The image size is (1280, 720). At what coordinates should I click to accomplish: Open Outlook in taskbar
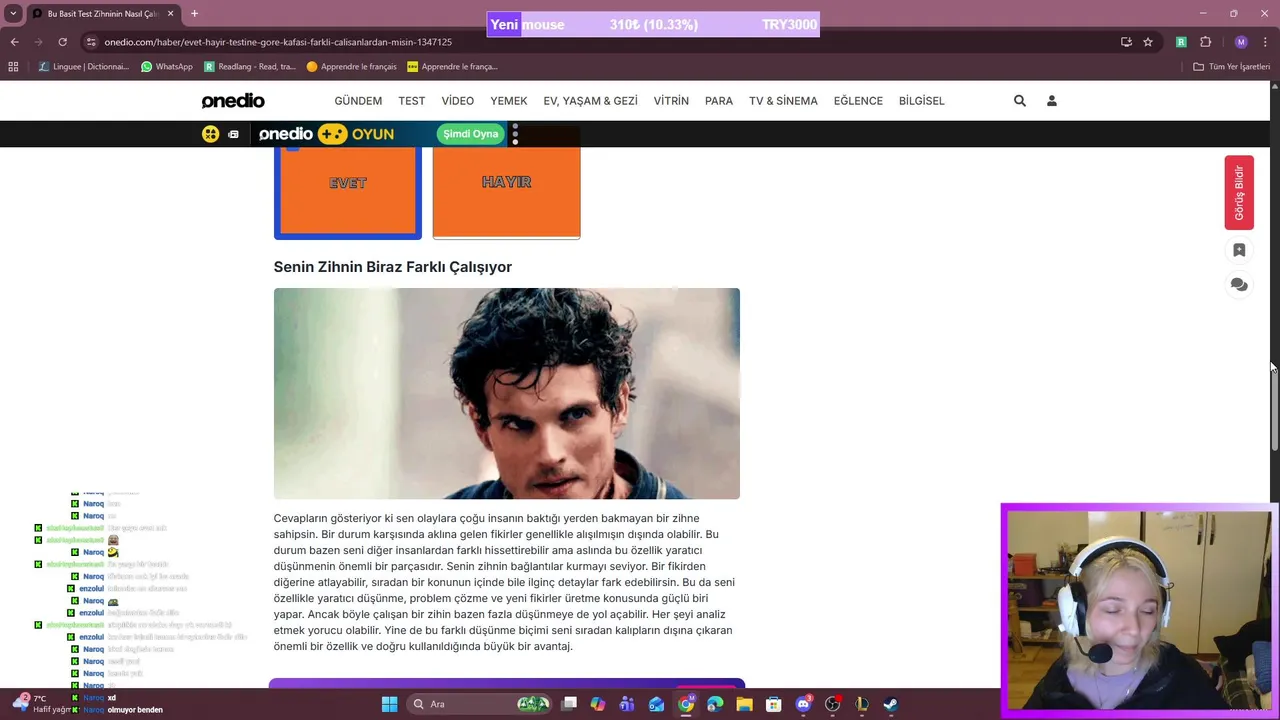656,704
